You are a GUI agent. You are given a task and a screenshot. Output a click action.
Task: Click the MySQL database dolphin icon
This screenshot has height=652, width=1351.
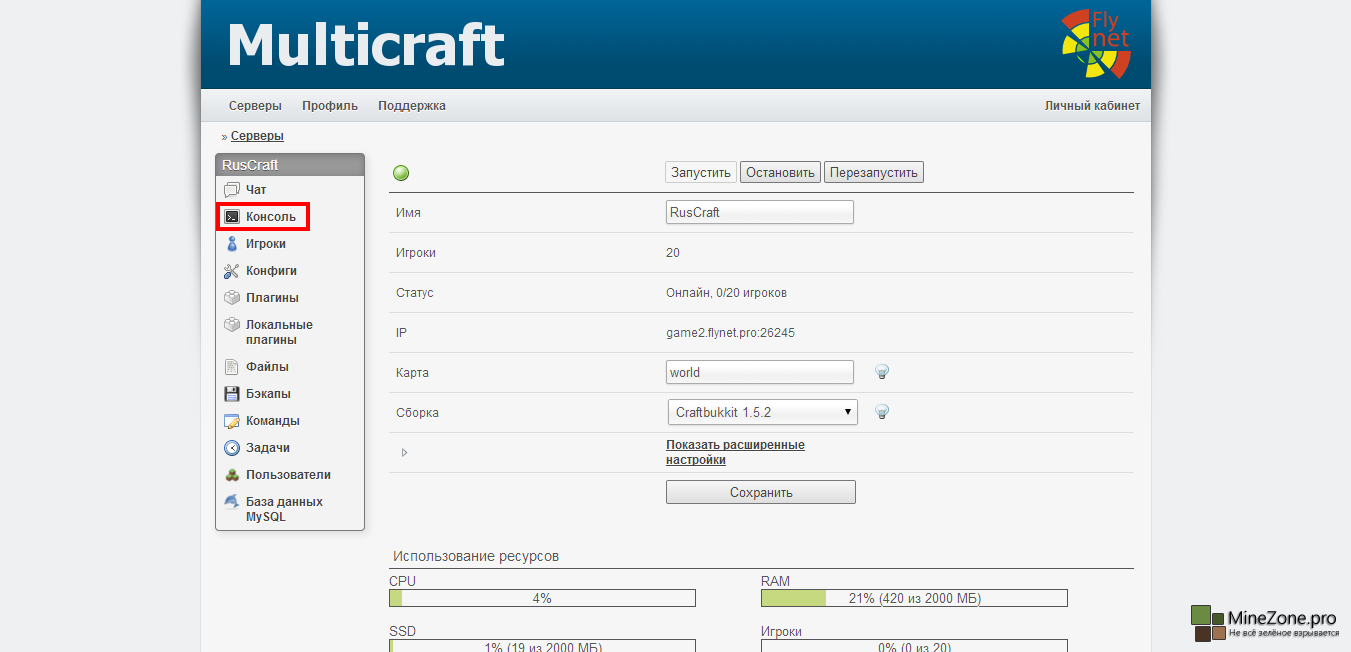[231, 502]
